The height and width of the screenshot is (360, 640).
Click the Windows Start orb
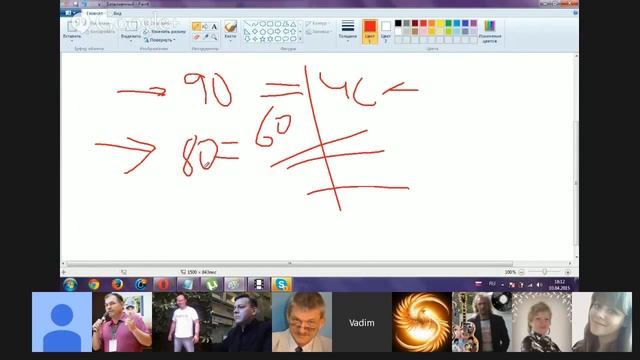(x=70, y=284)
